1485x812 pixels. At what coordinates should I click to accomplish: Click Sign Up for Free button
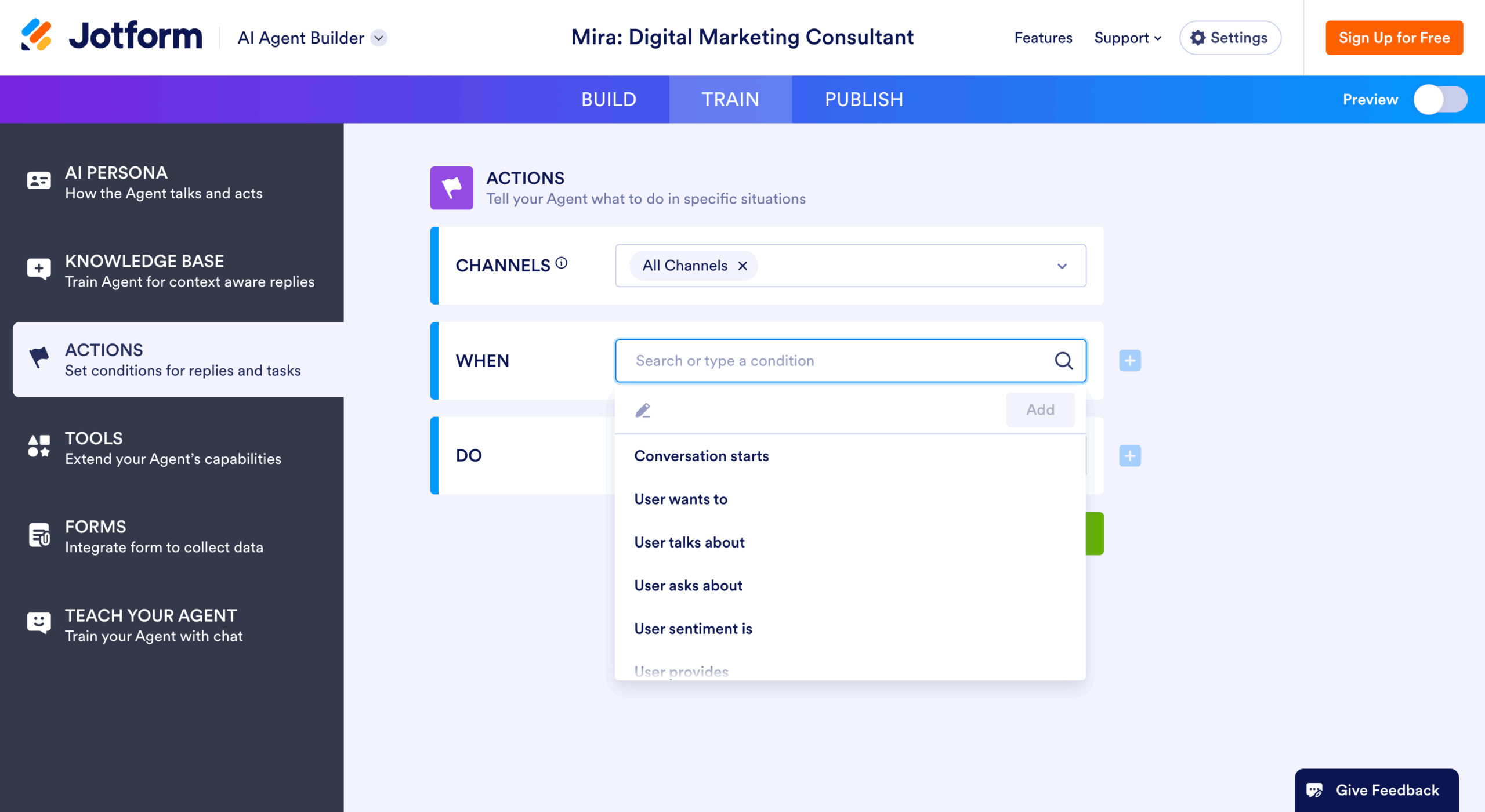click(1394, 38)
